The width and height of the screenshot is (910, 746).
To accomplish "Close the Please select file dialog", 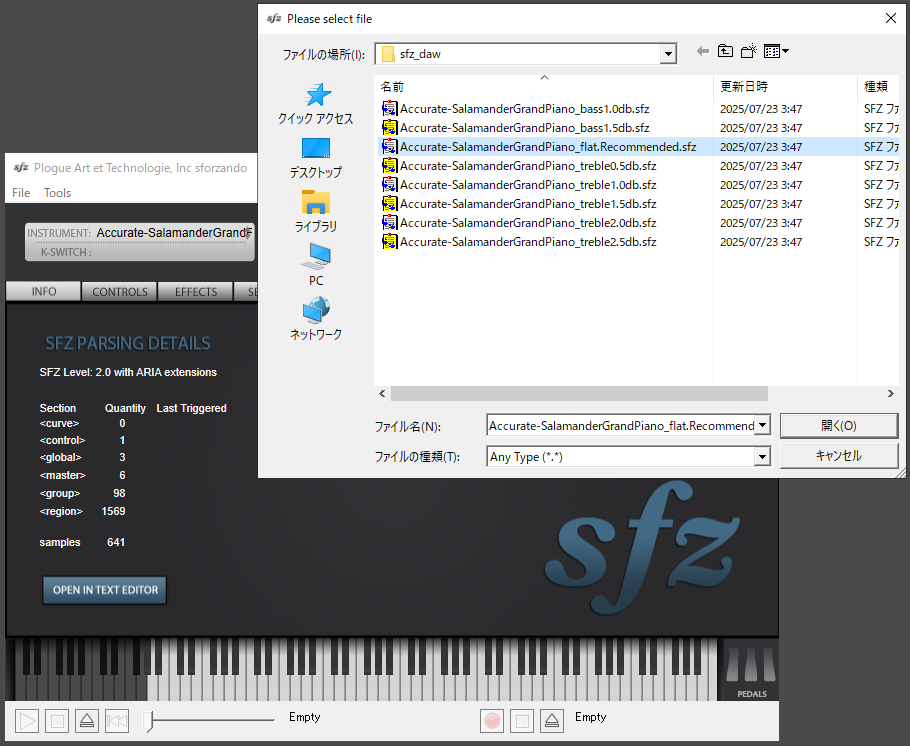I will (x=891, y=18).
